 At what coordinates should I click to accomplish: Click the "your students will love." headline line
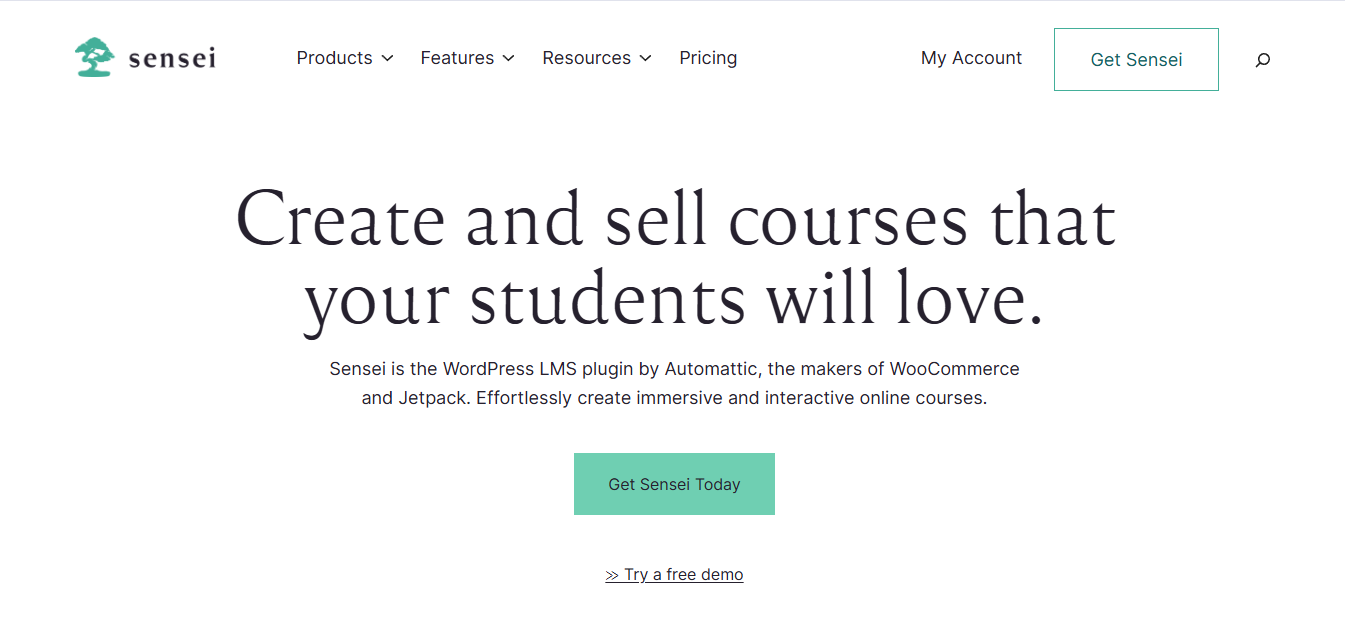tap(675, 298)
